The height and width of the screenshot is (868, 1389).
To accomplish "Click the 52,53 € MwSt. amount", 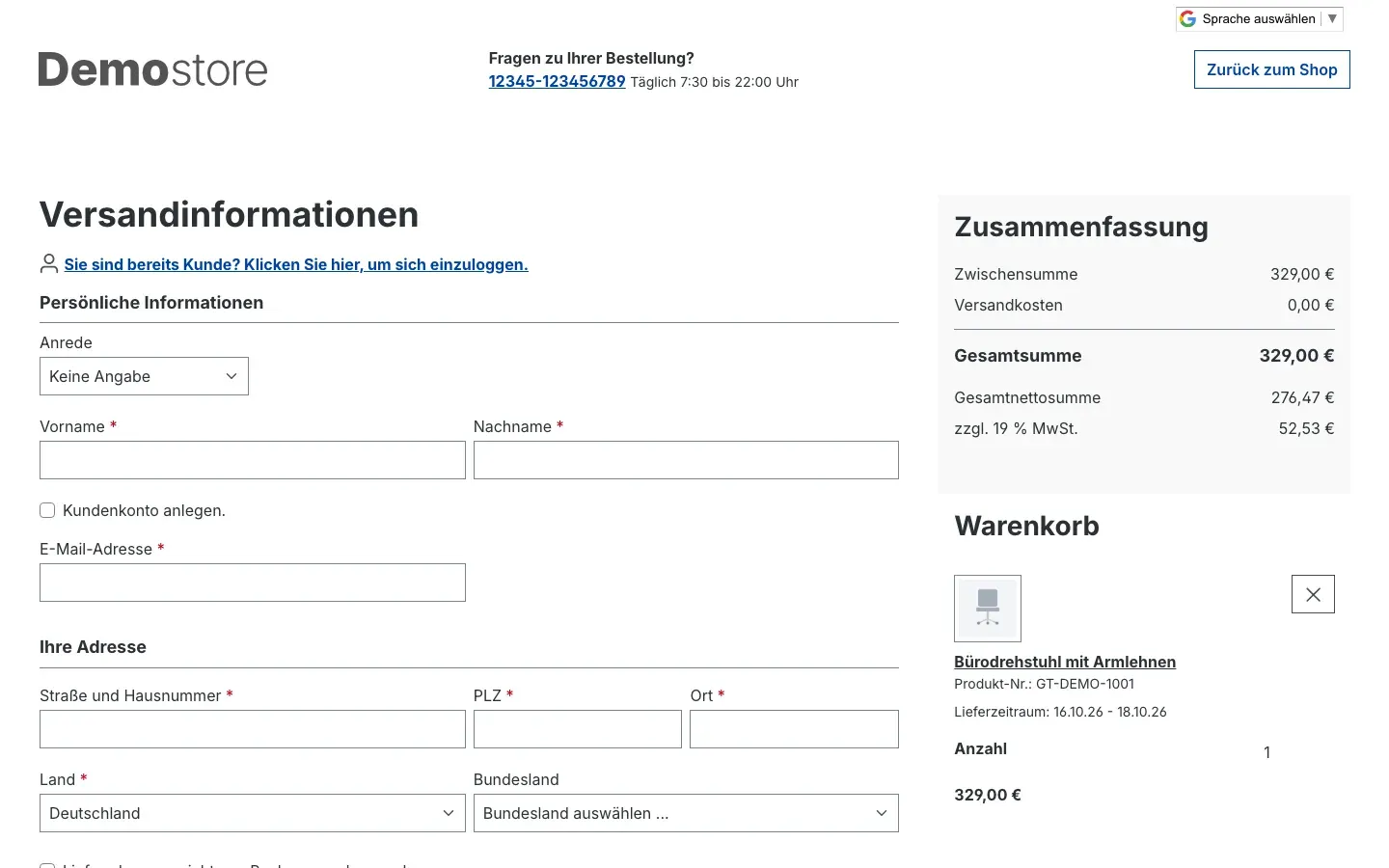I will point(1306,428).
